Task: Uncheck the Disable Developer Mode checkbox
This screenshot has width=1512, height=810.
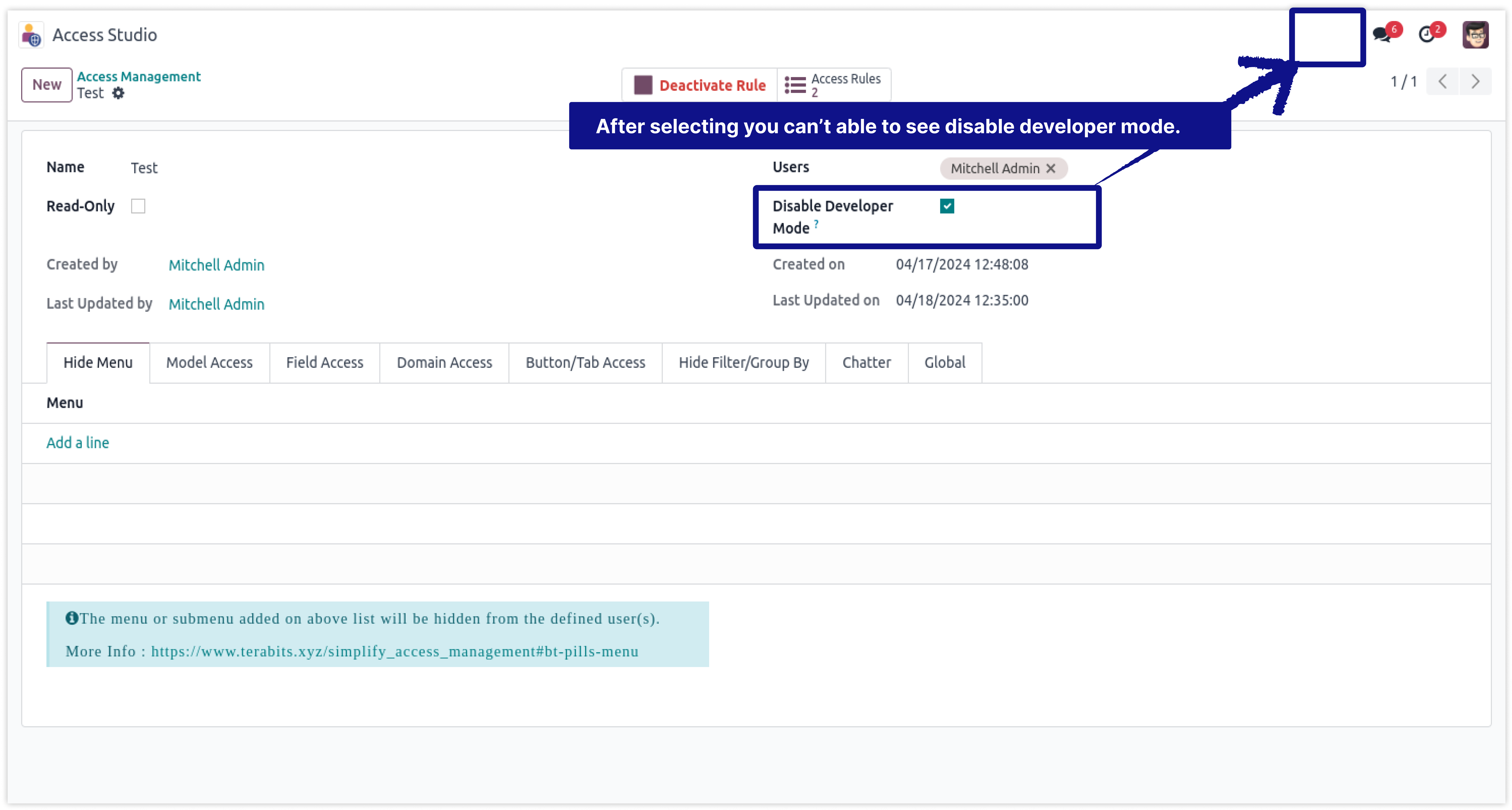Action: pos(947,206)
